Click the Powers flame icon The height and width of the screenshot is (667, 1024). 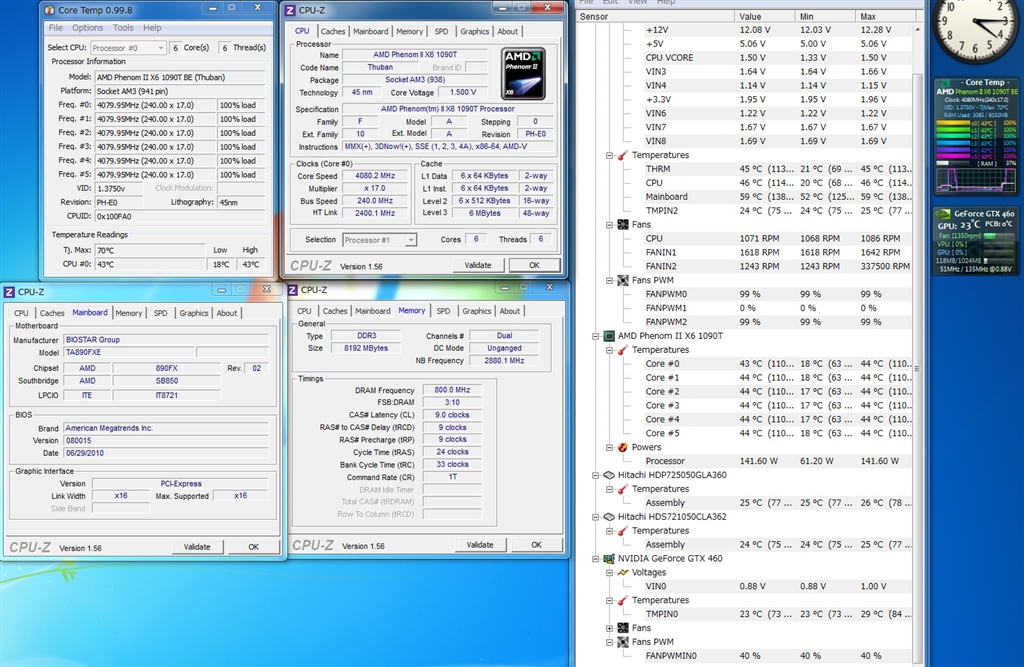[622, 447]
